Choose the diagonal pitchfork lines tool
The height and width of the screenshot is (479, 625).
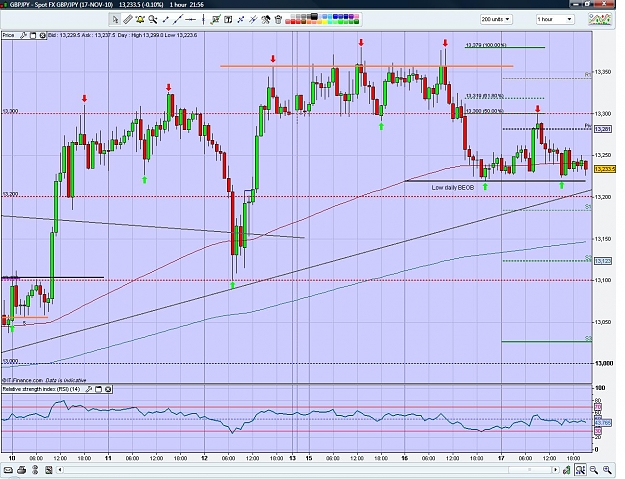pos(253,19)
